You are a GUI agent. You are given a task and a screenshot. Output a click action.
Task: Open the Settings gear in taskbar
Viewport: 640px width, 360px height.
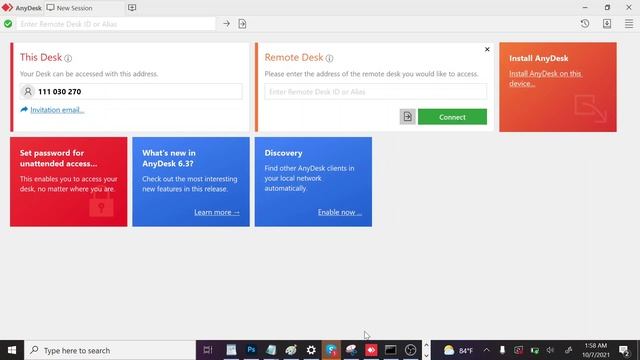[311, 350]
